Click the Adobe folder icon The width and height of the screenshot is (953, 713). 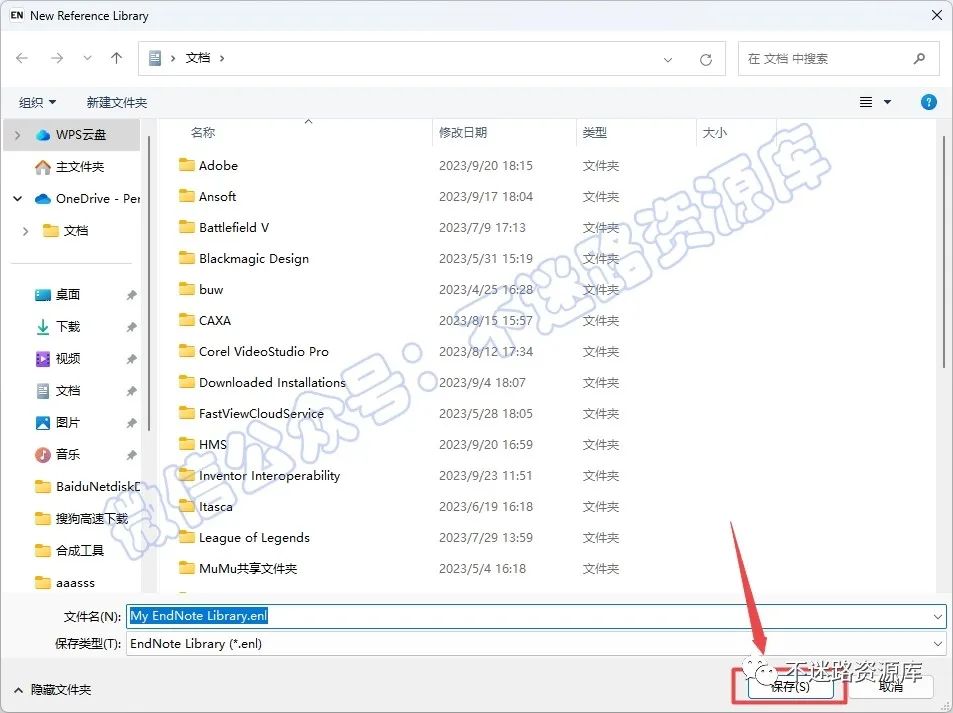coord(187,165)
